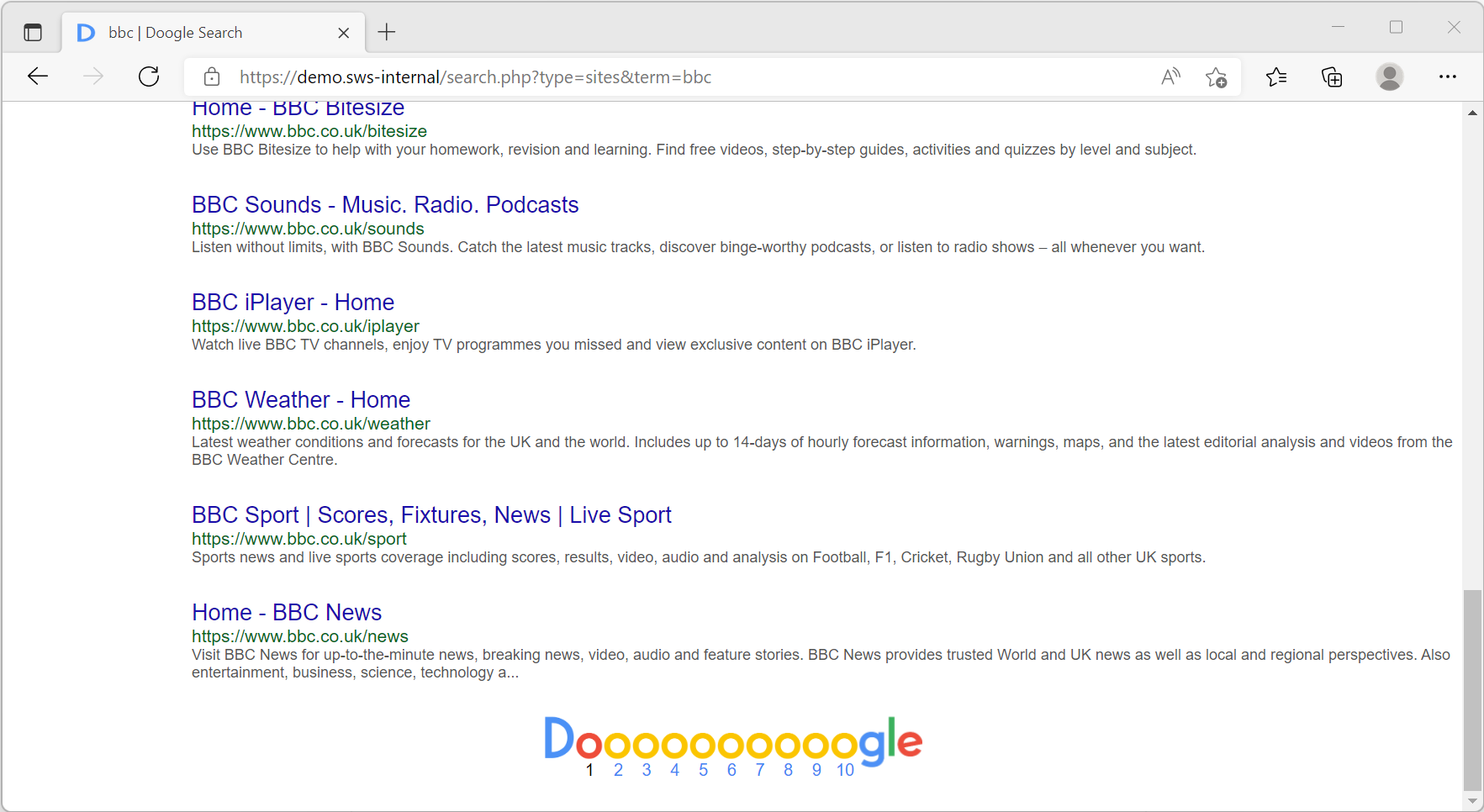
Task: Click the iPlayer description text
Action: pyautogui.click(x=554, y=345)
